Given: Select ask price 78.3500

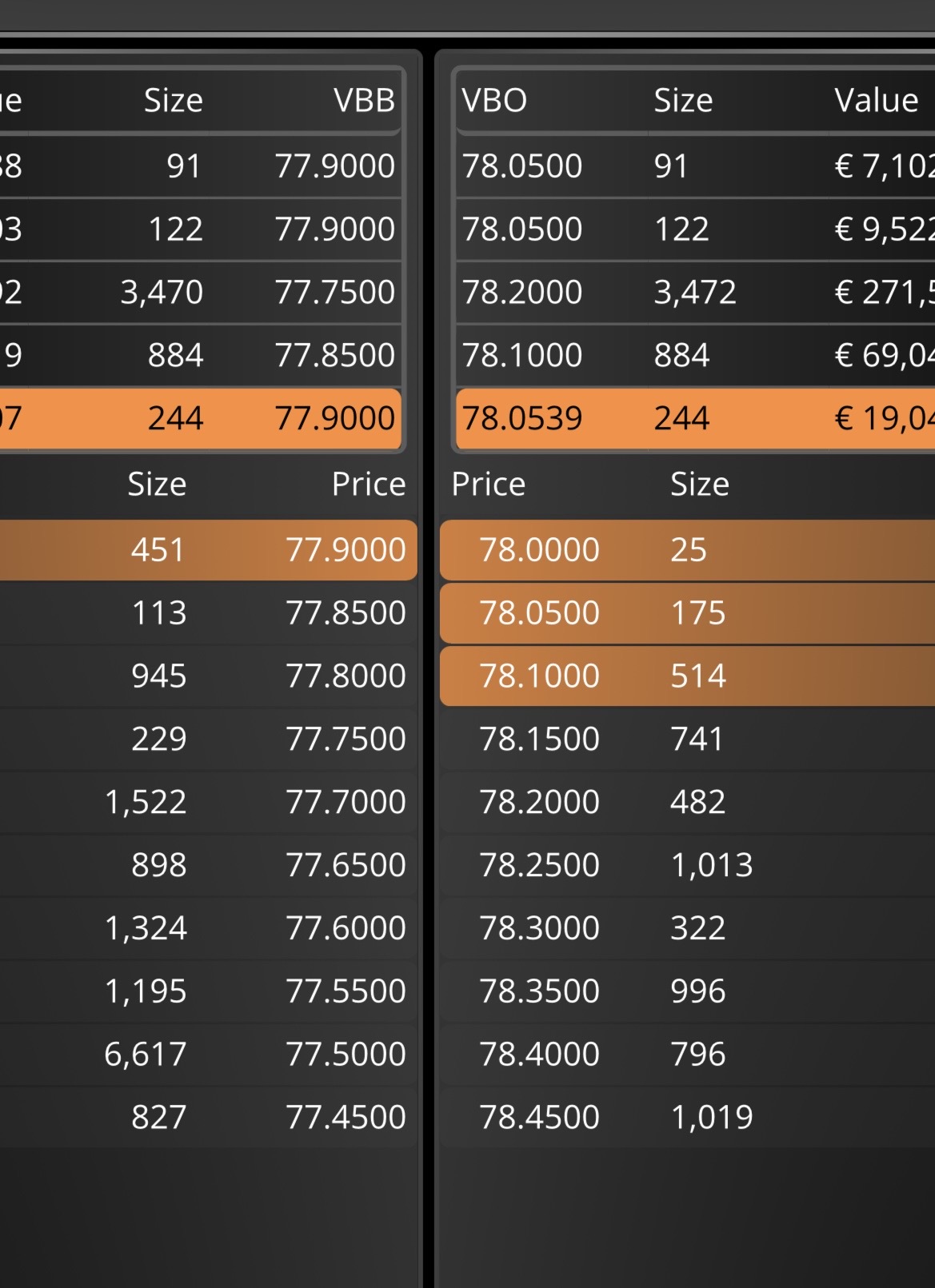Looking at the screenshot, I should tap(539, 991).
